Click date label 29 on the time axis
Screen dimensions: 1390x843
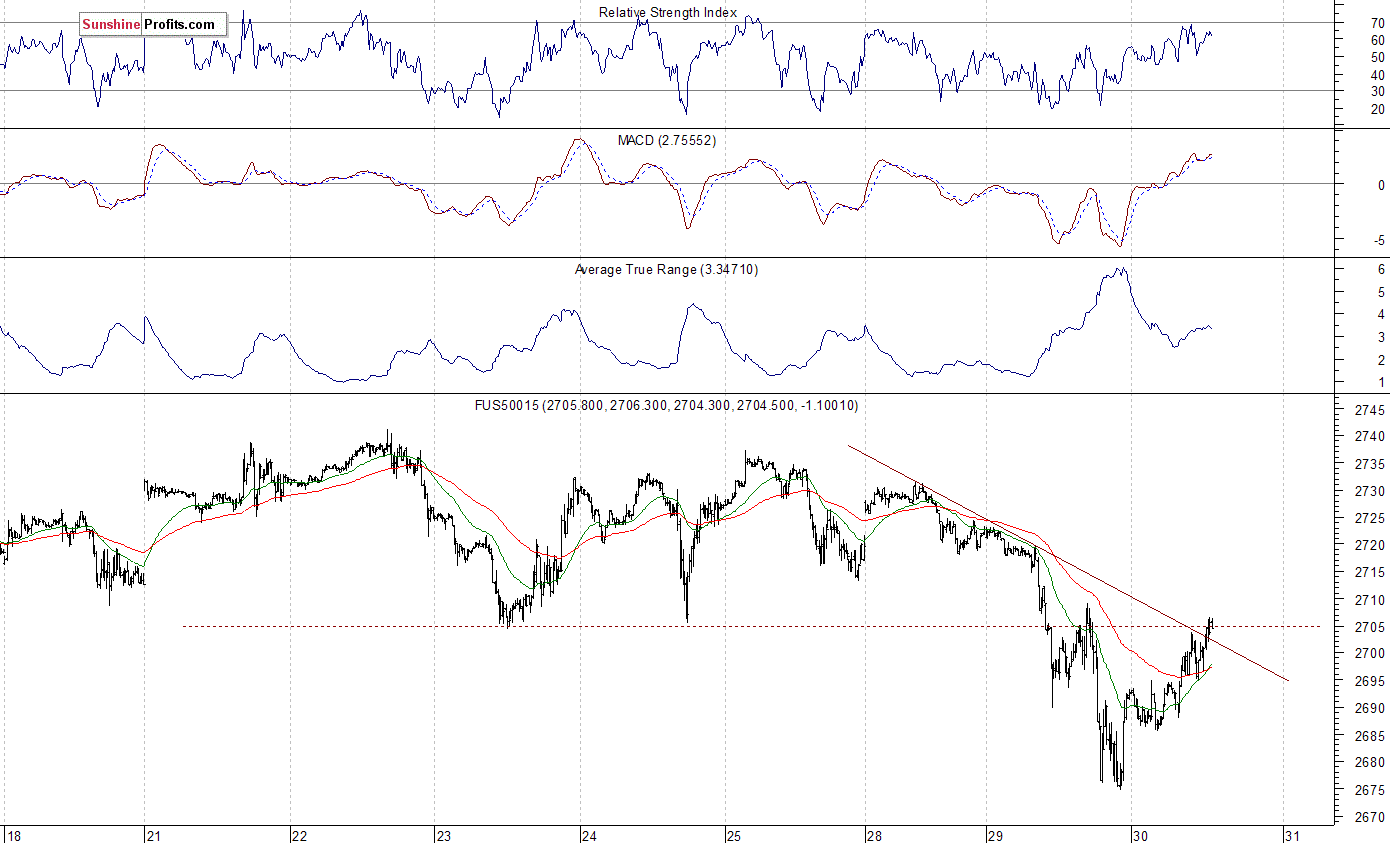pyautogui.click(x=995, y=835)
